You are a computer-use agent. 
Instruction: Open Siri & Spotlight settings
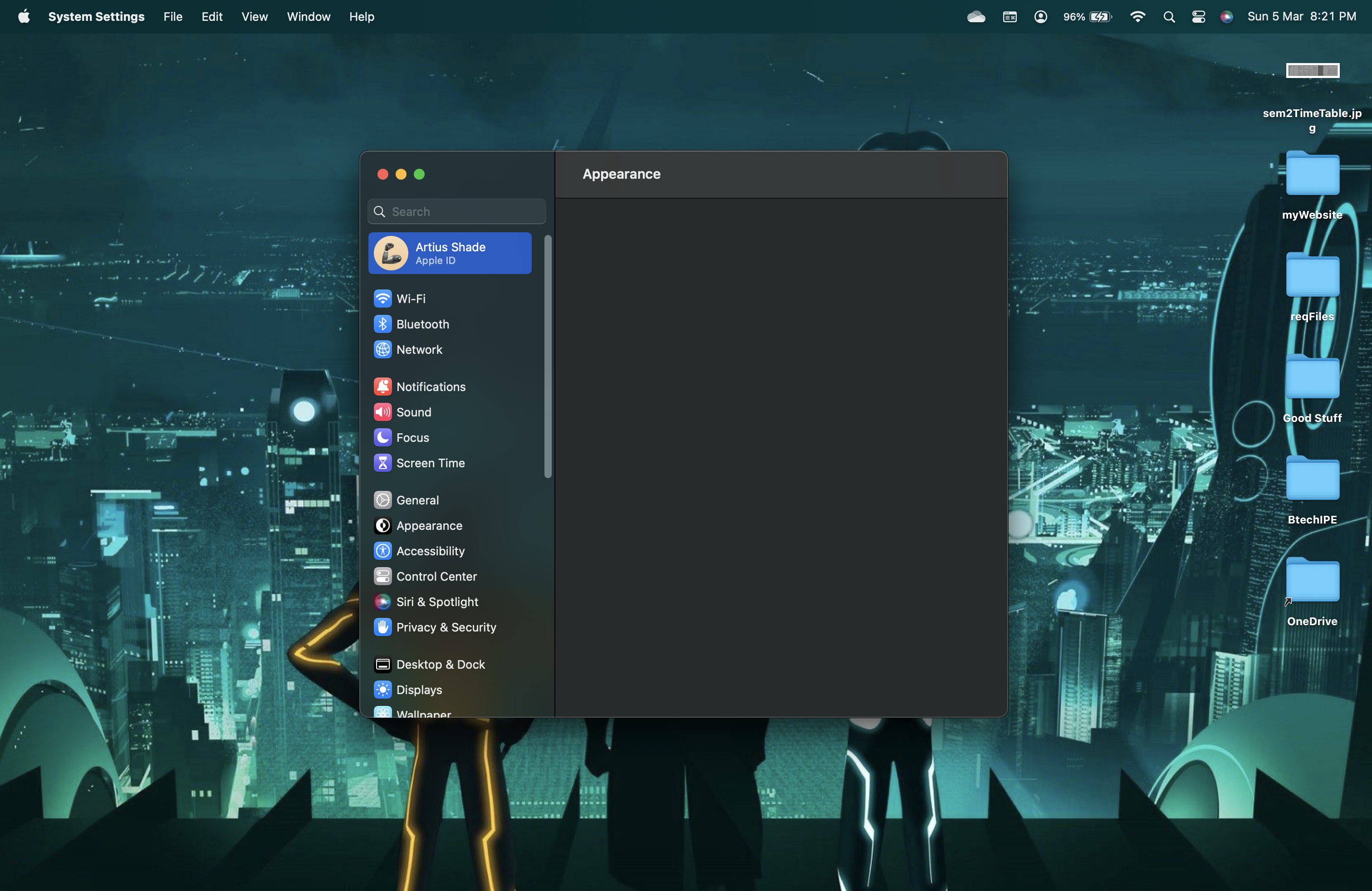(437, 602)
